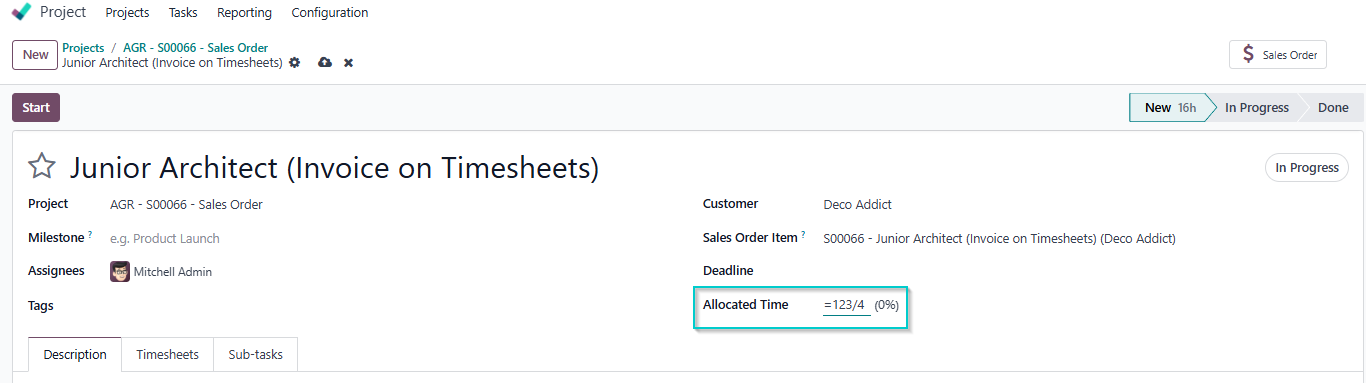This screenshot has width=1366, height=383.
Task: Click Mitchell Admin avatar in Assignees
Action: pyautogui.click(x=120, y=271)
